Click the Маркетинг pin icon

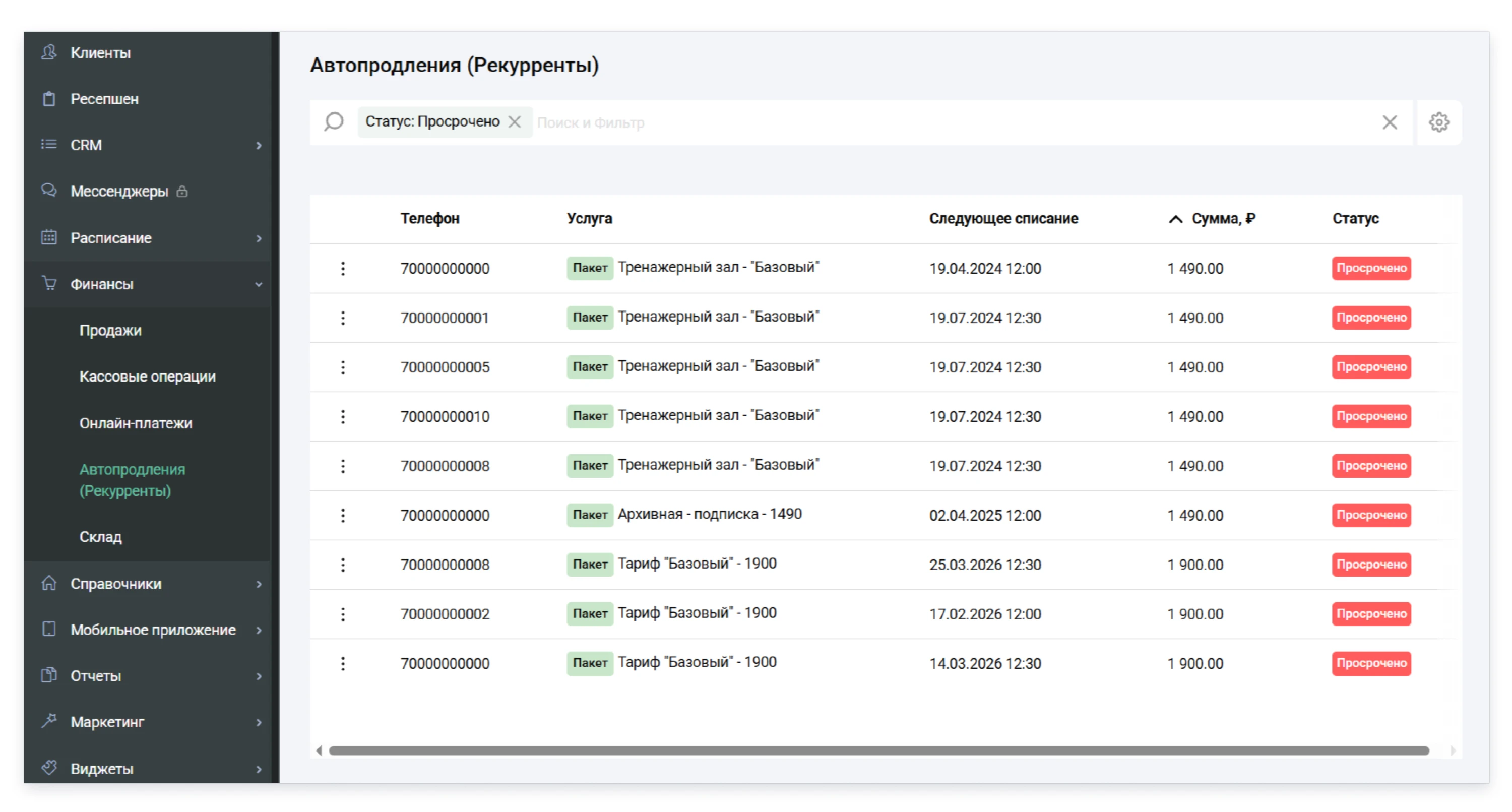click(49, 721)
